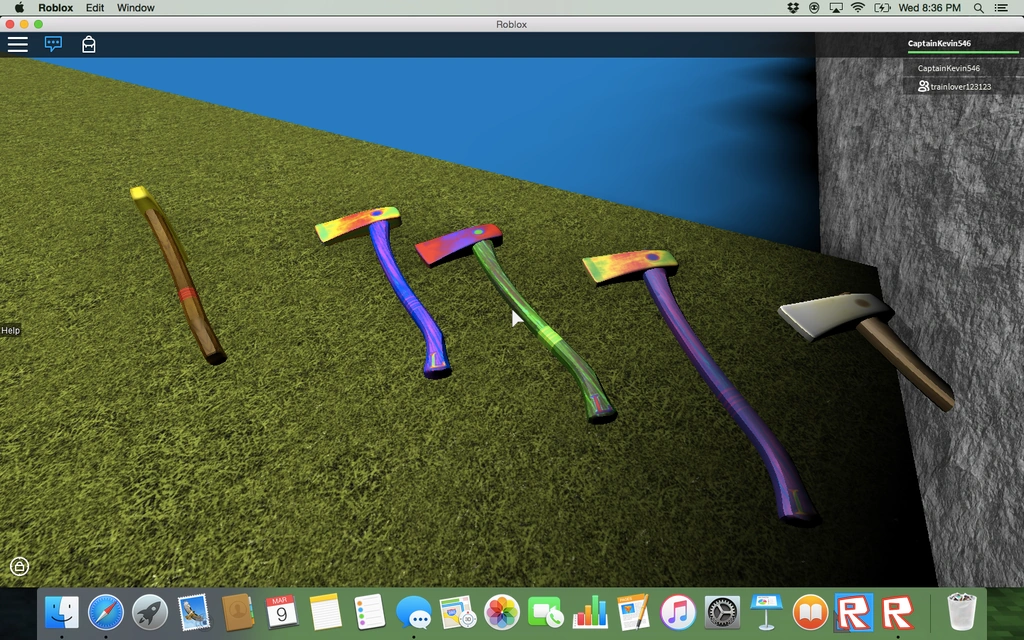Toggle chat visibility with the speech bubble
The height and width of the screenshot is (640, 1024).
52,44
